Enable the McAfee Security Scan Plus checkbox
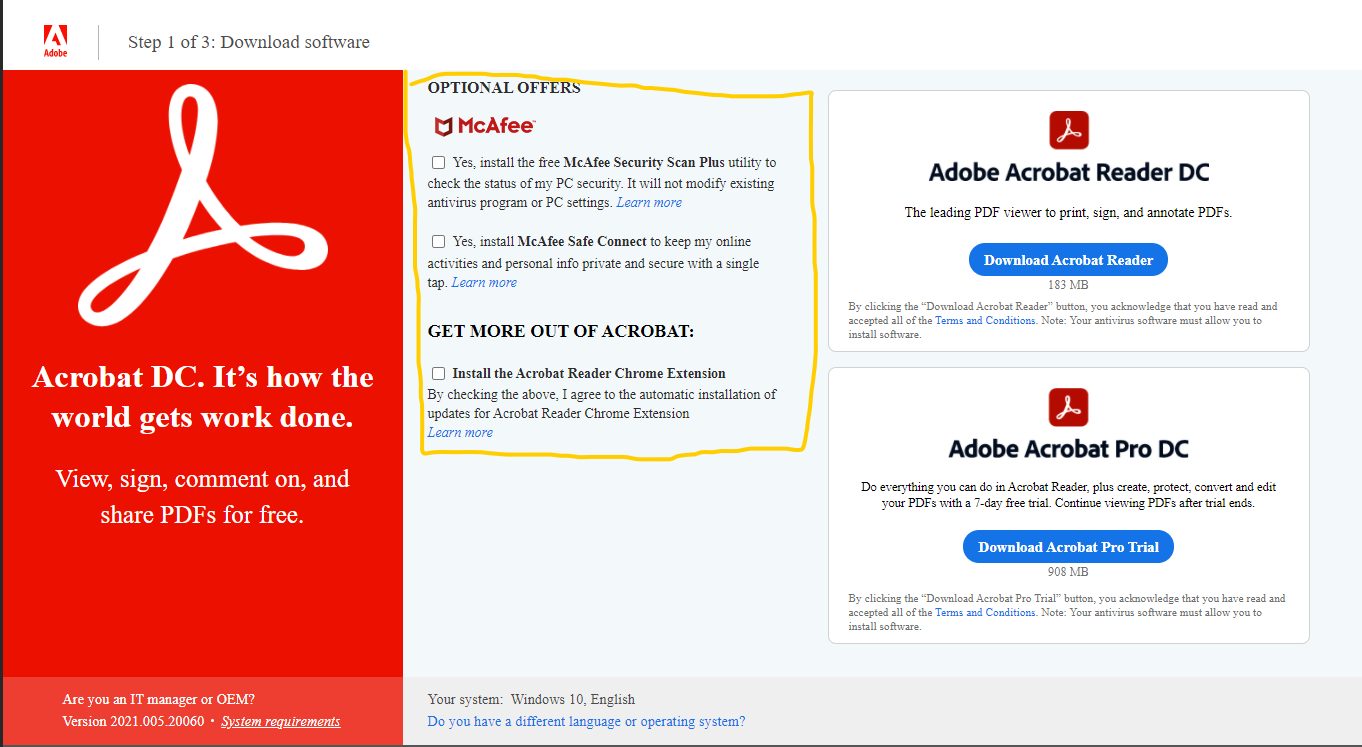 [x=438, y=162]
